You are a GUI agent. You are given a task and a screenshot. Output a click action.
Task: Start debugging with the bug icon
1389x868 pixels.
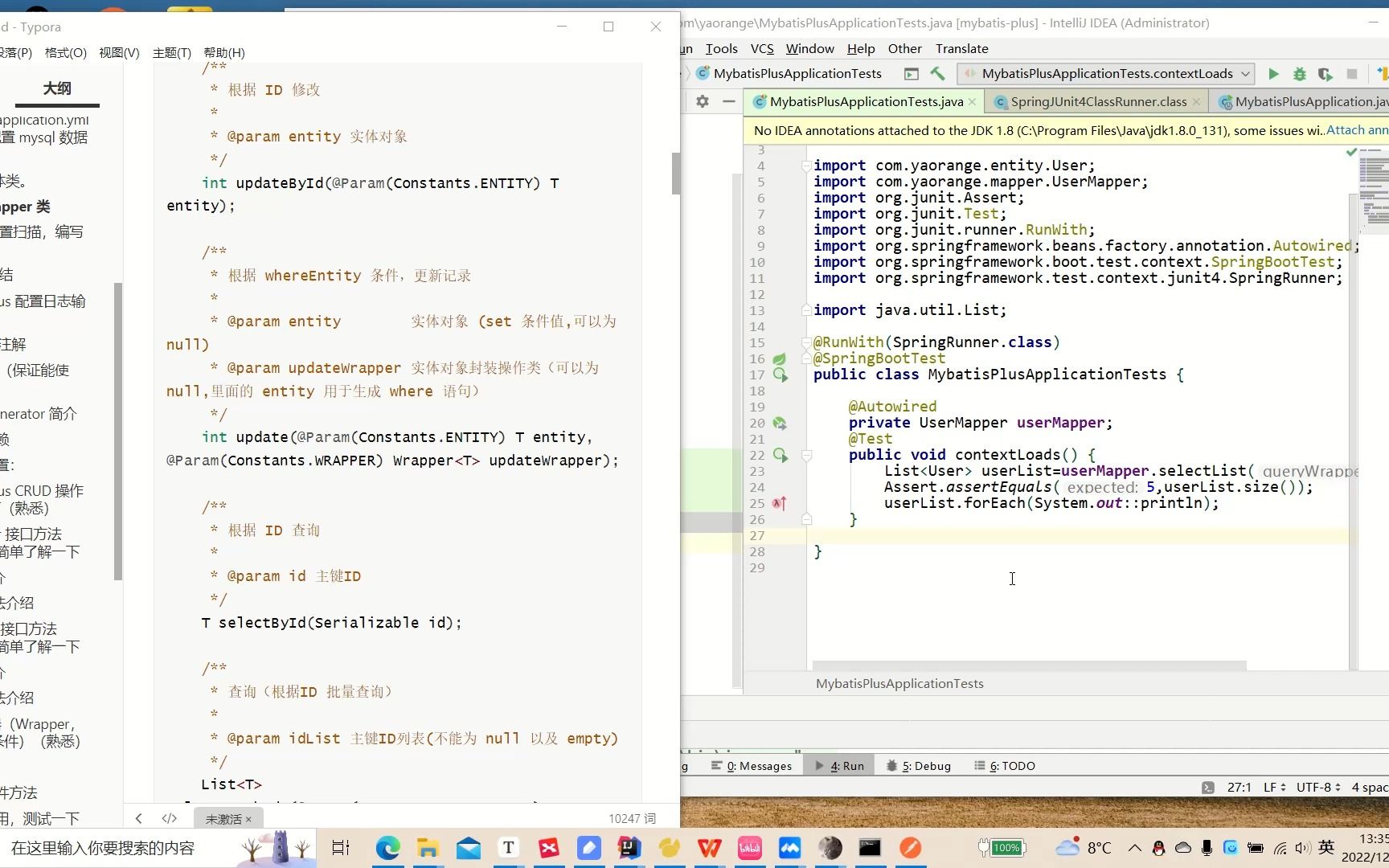(1299, 74)
